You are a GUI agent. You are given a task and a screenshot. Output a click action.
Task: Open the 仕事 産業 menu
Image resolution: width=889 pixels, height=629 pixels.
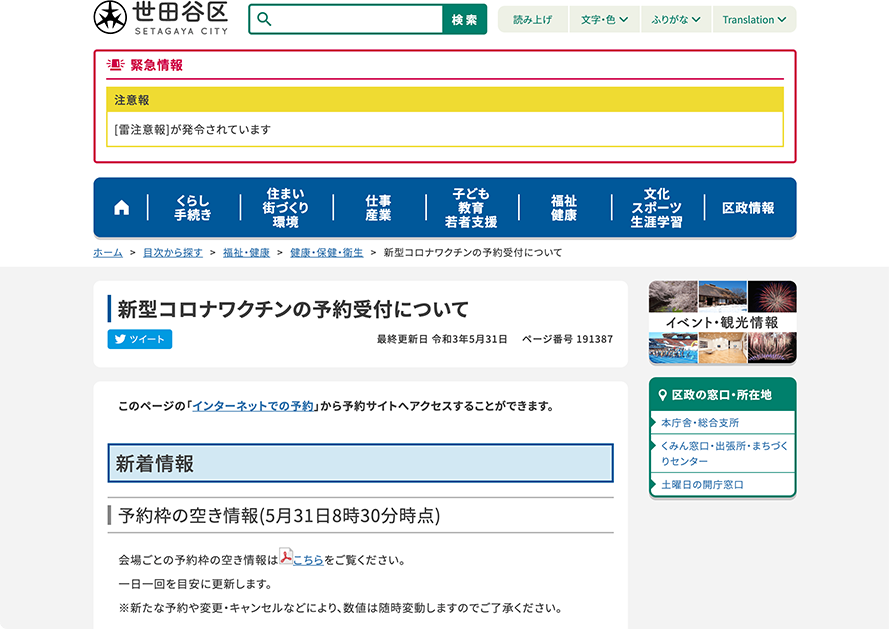click(x=378, y=208)
